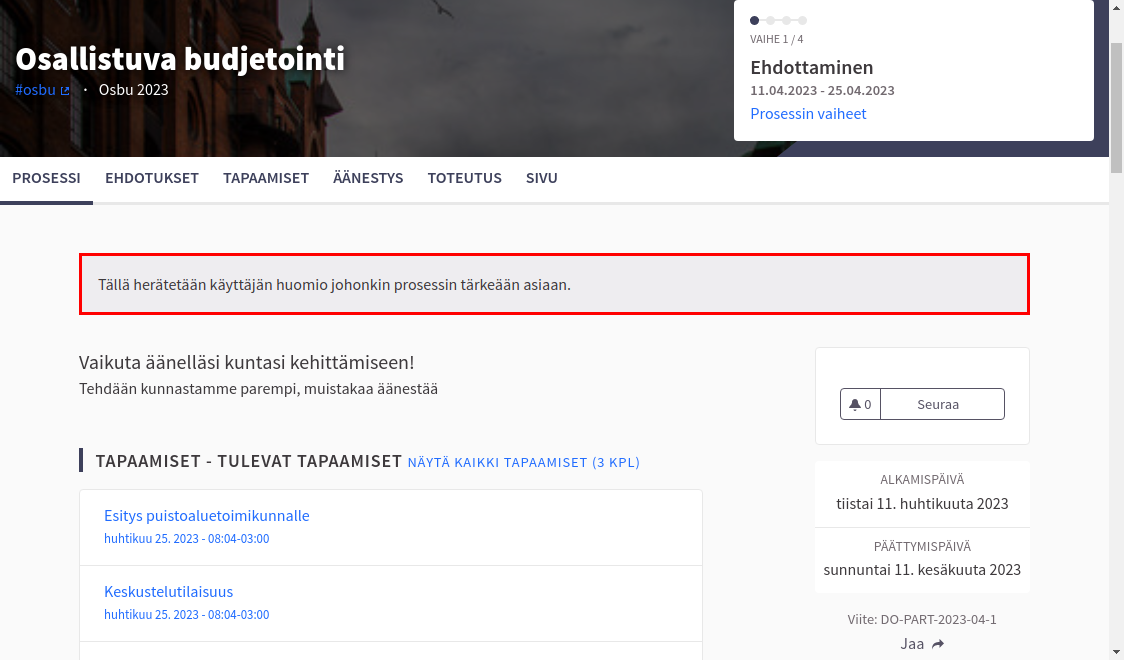Click the first active phase step dot

coord(755,20)
